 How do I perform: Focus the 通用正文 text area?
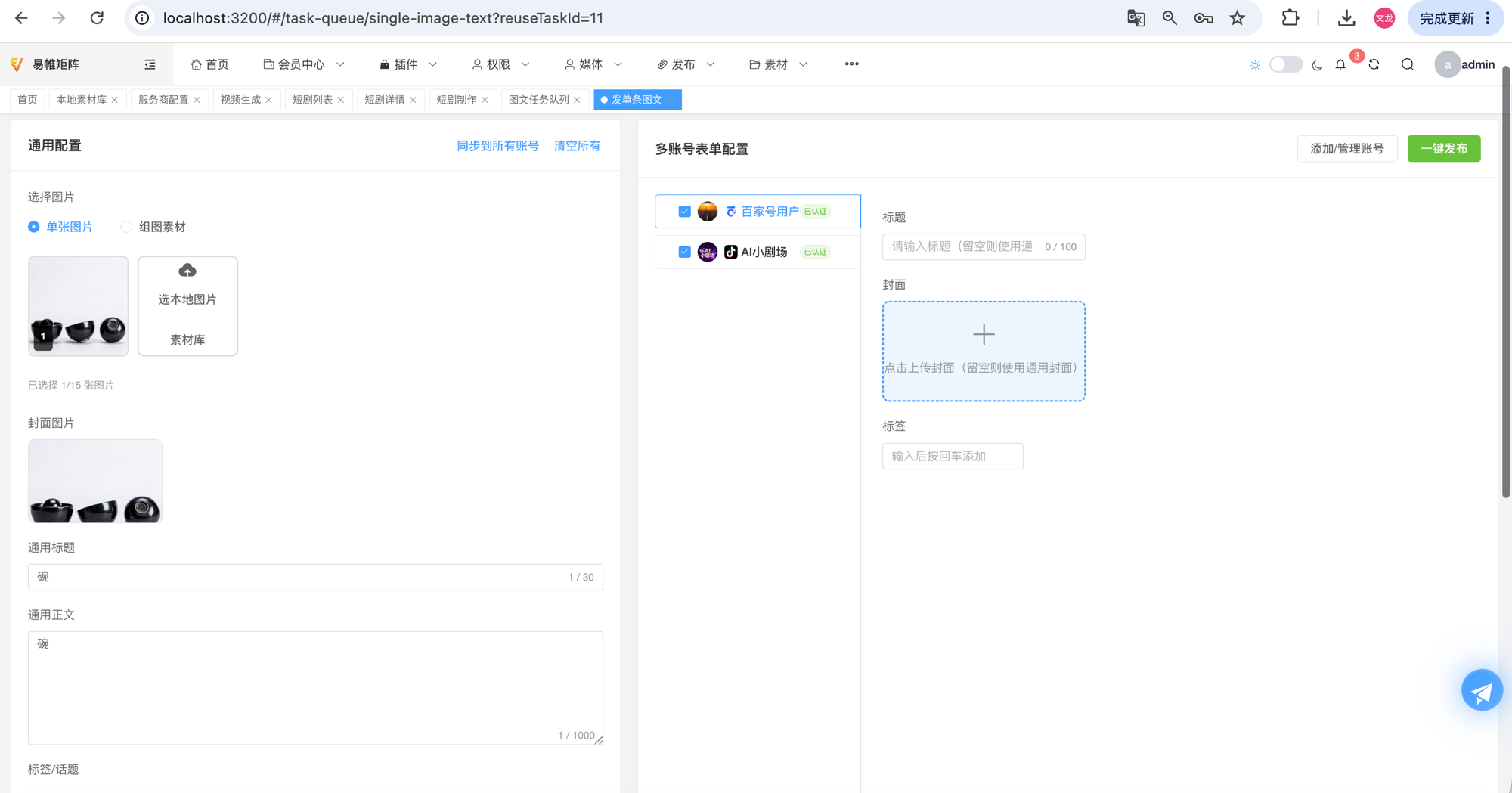315,688
